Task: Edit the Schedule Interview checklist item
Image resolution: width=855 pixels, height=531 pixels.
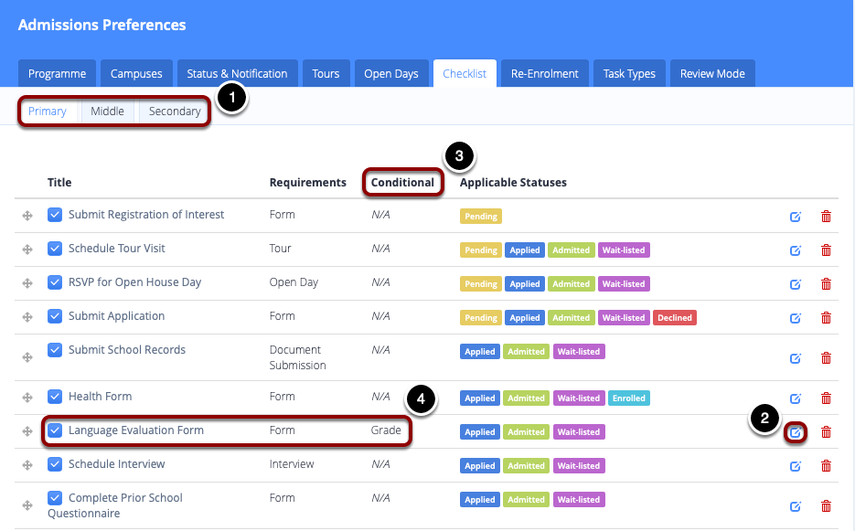Action: click(x=796, y=466)
